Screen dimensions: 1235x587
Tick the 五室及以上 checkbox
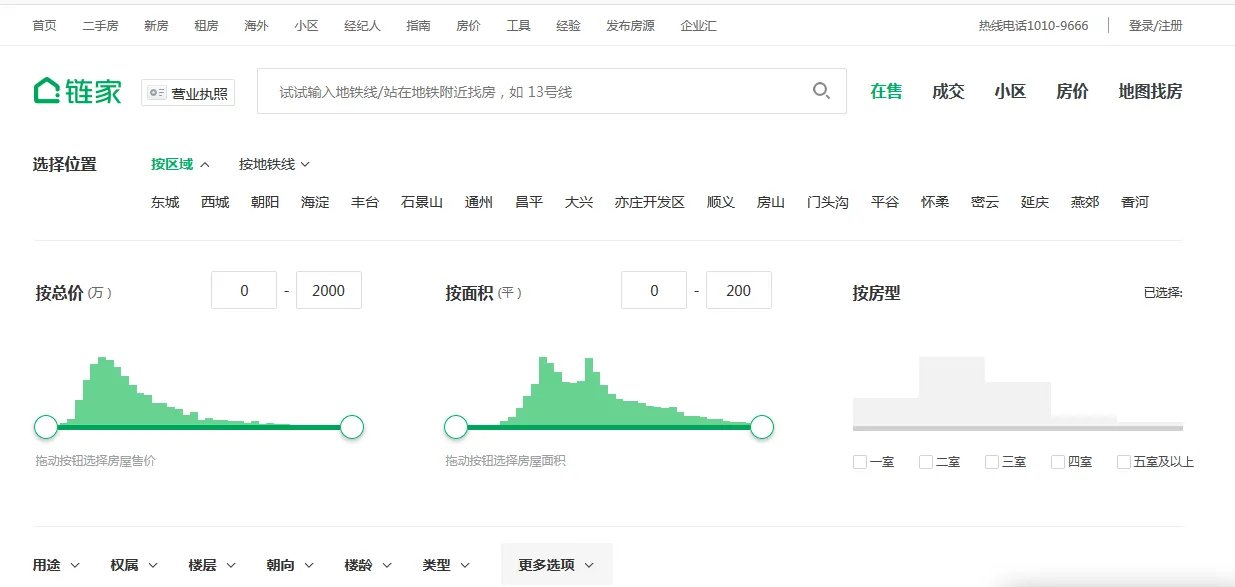(x=1123, y=461)
